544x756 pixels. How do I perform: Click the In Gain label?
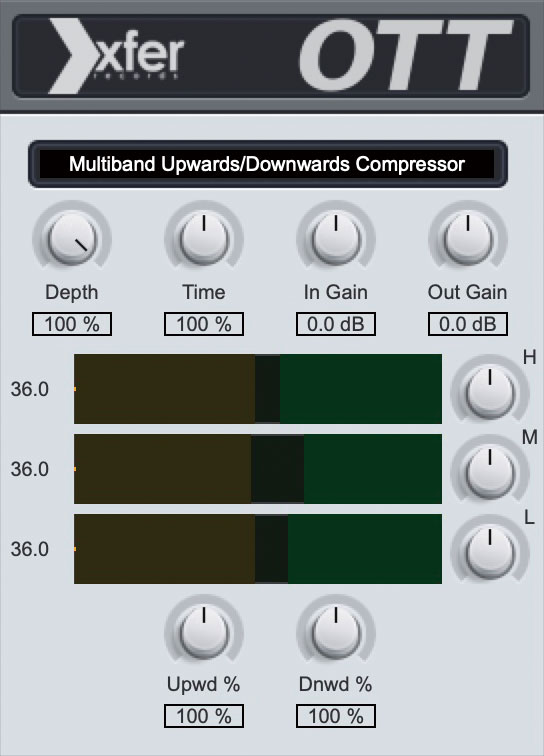[x=336, y=293]
